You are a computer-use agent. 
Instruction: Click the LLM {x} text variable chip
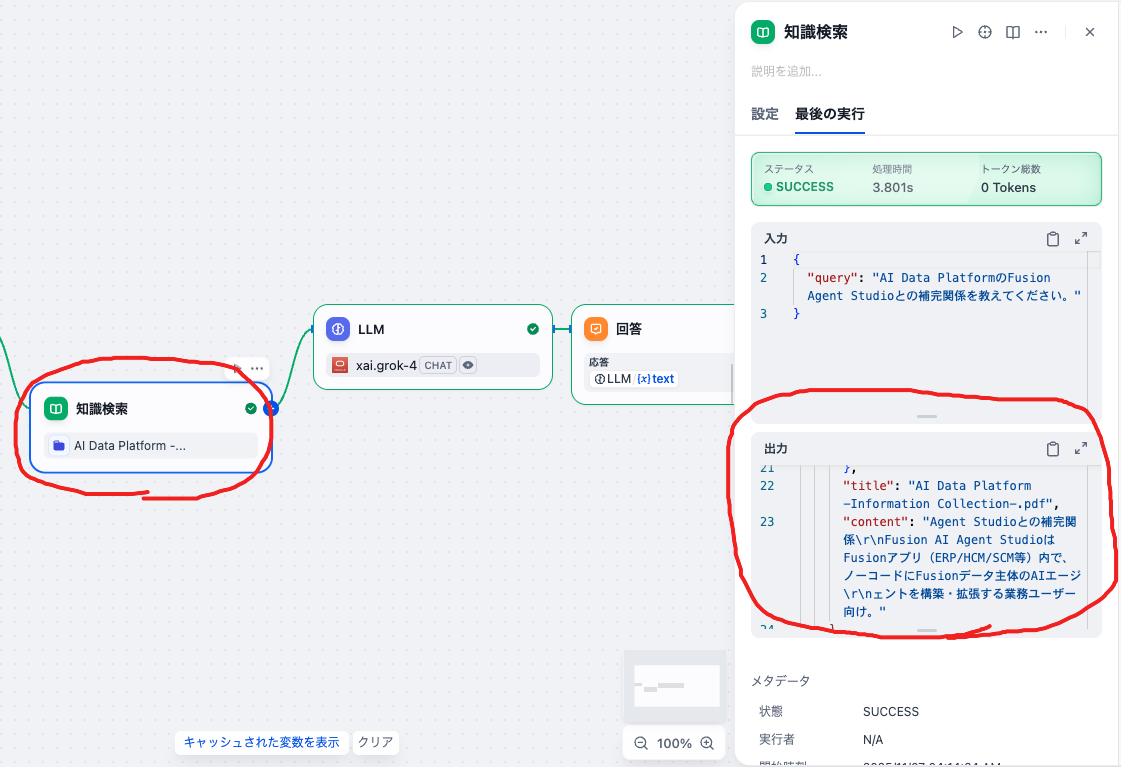point(634,379)
